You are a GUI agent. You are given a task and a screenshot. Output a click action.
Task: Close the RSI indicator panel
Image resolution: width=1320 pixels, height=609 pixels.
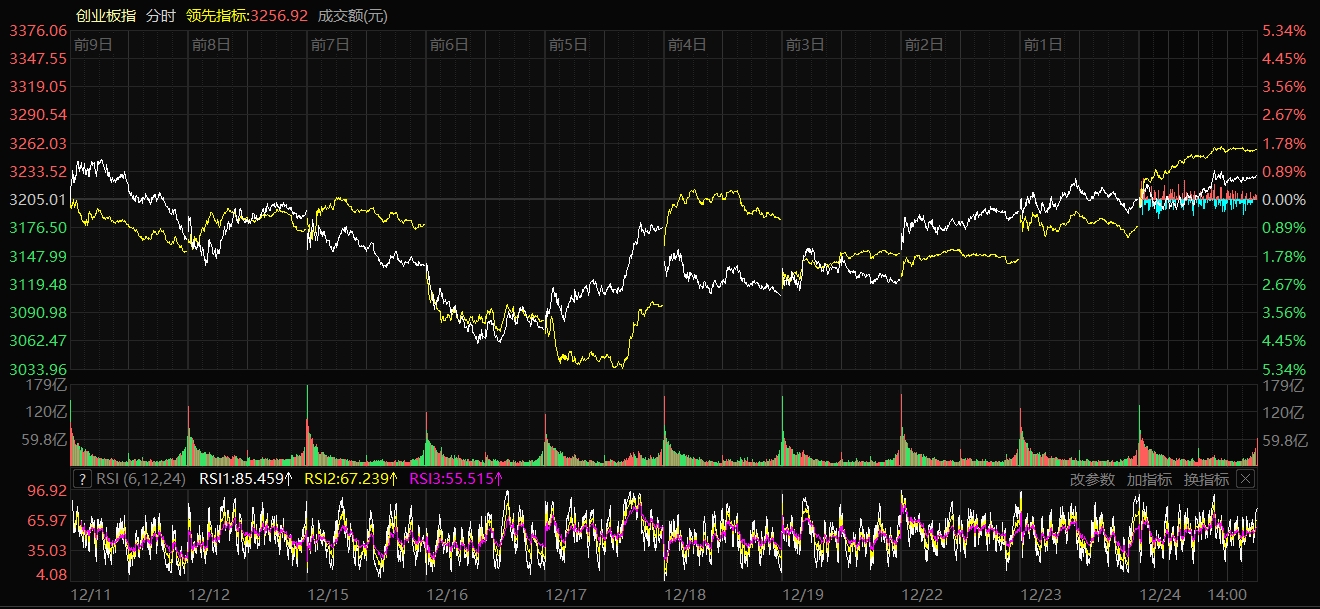click(x=1245, y=479)
